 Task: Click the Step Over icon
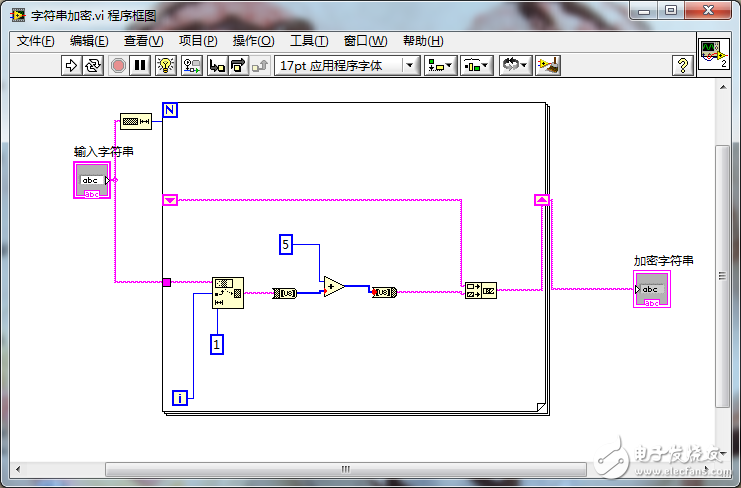[238, 65]
